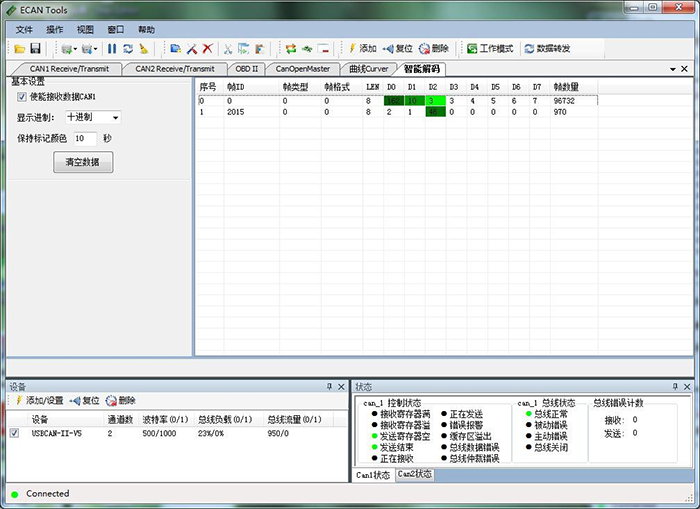700x509 pixels.
Task: Expand the tab list dropdown arrow beside tabs
Action: (x=671, y=69)
